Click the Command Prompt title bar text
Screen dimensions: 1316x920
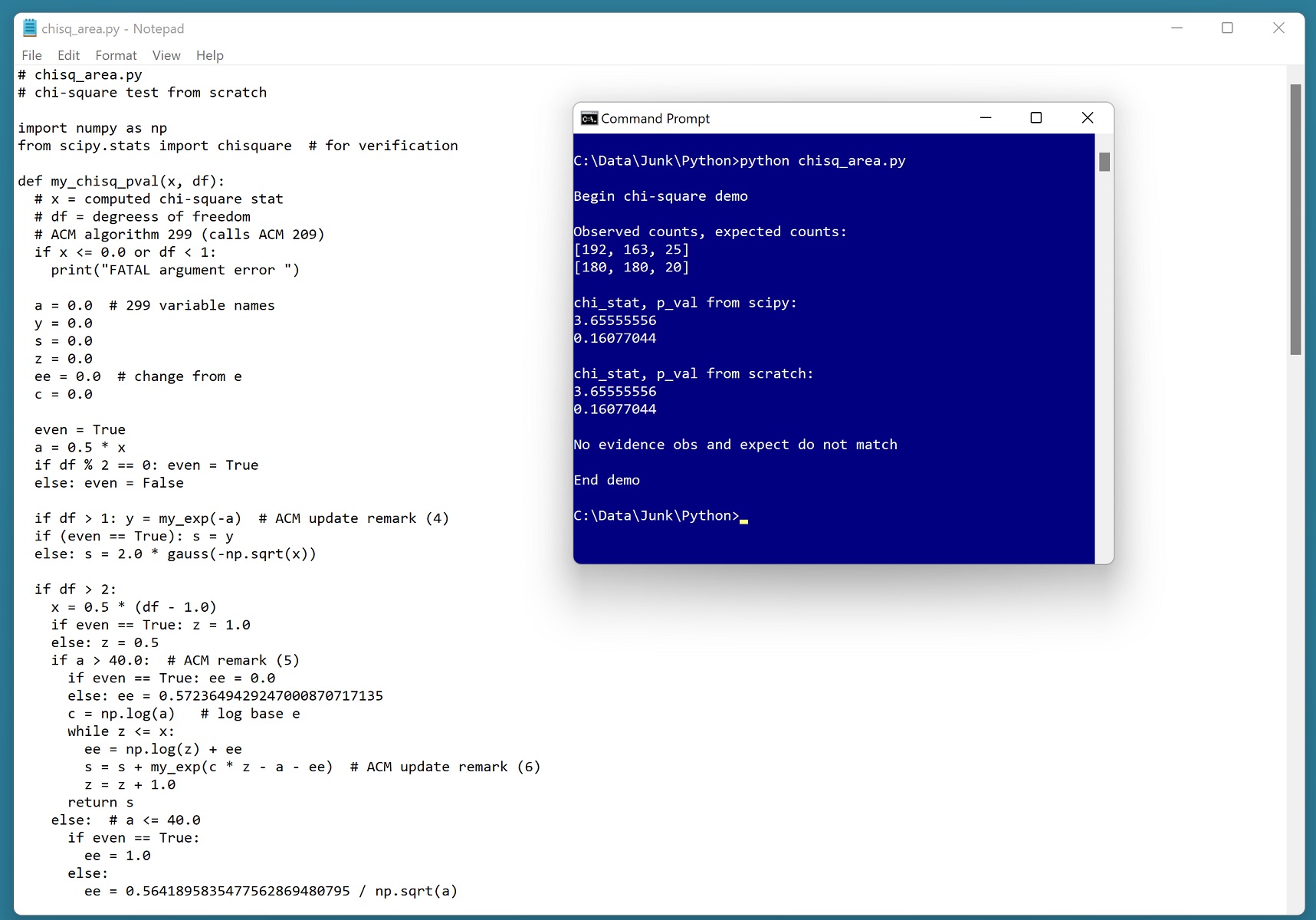click(655, 119)
